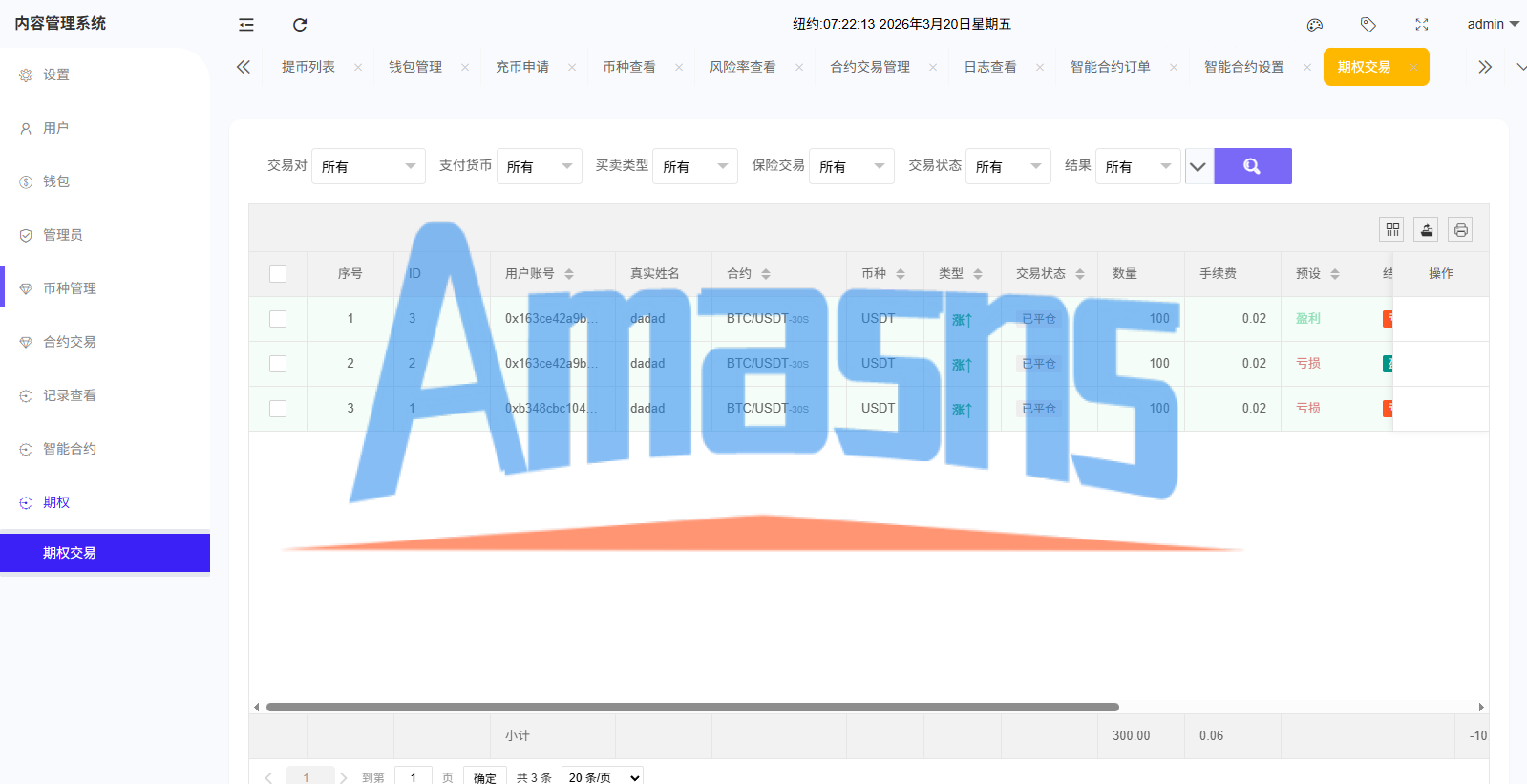1527x784 pixels.
Task: Sort by 合约 column arrows
Action: [766, 274]
